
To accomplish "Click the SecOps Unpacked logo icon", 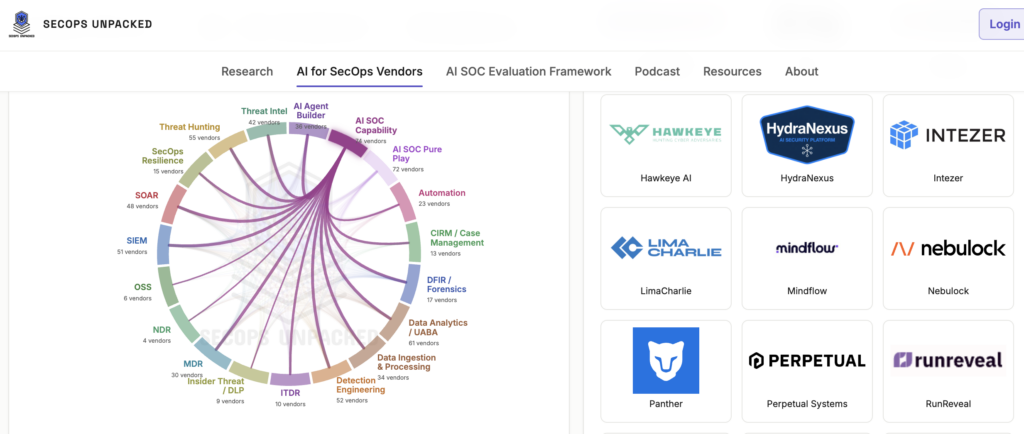I will (22, 24).
